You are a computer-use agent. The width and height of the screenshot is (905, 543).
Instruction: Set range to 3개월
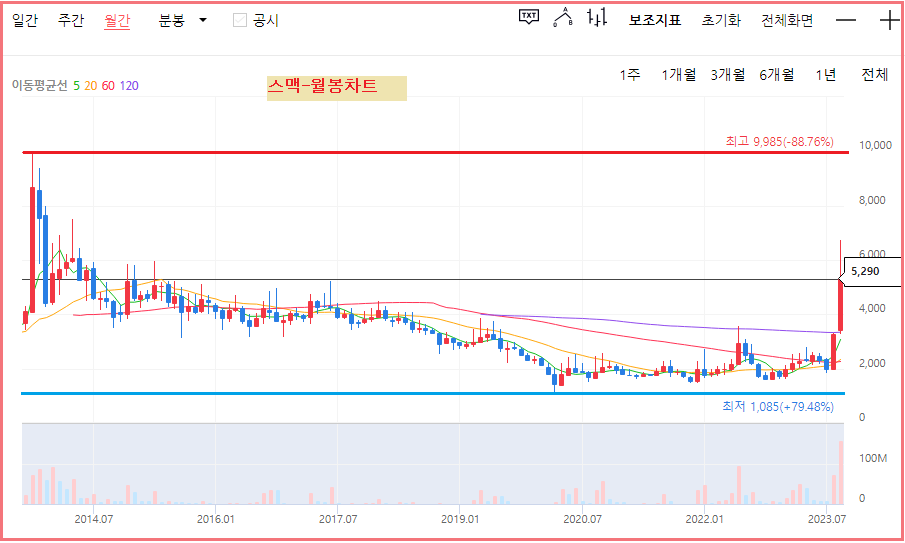[727, 74]
